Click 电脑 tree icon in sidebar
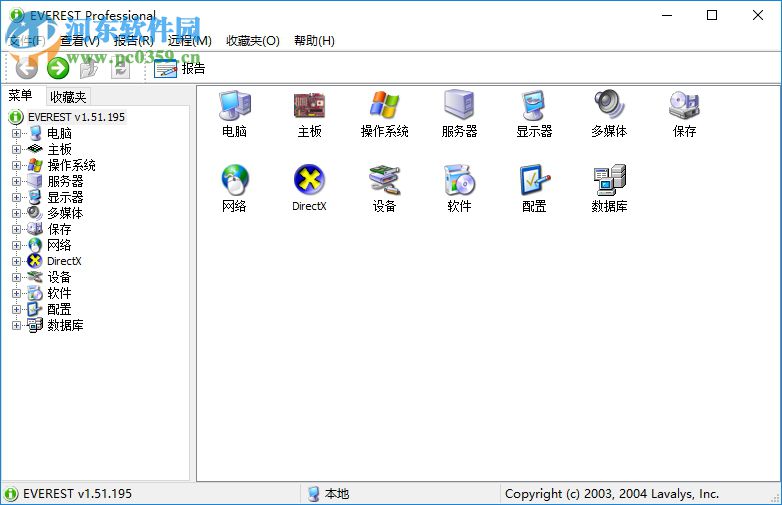This screenshot has height=505, width=782. coord(35,133)
